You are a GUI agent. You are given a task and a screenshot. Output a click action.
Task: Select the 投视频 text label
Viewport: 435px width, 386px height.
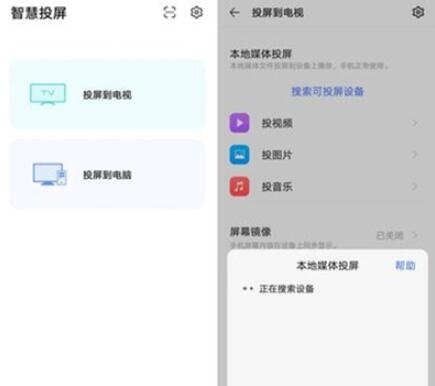tap(277, 123)
